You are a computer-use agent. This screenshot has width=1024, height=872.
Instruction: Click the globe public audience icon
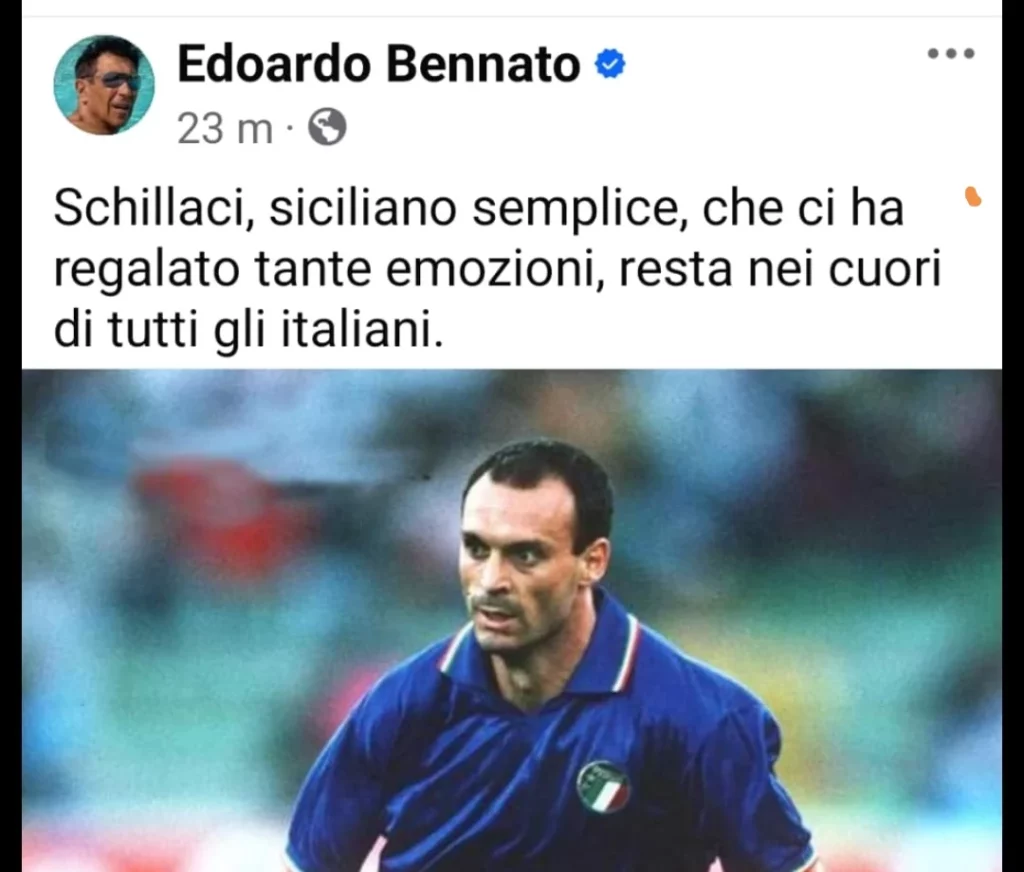pos(327,127)
